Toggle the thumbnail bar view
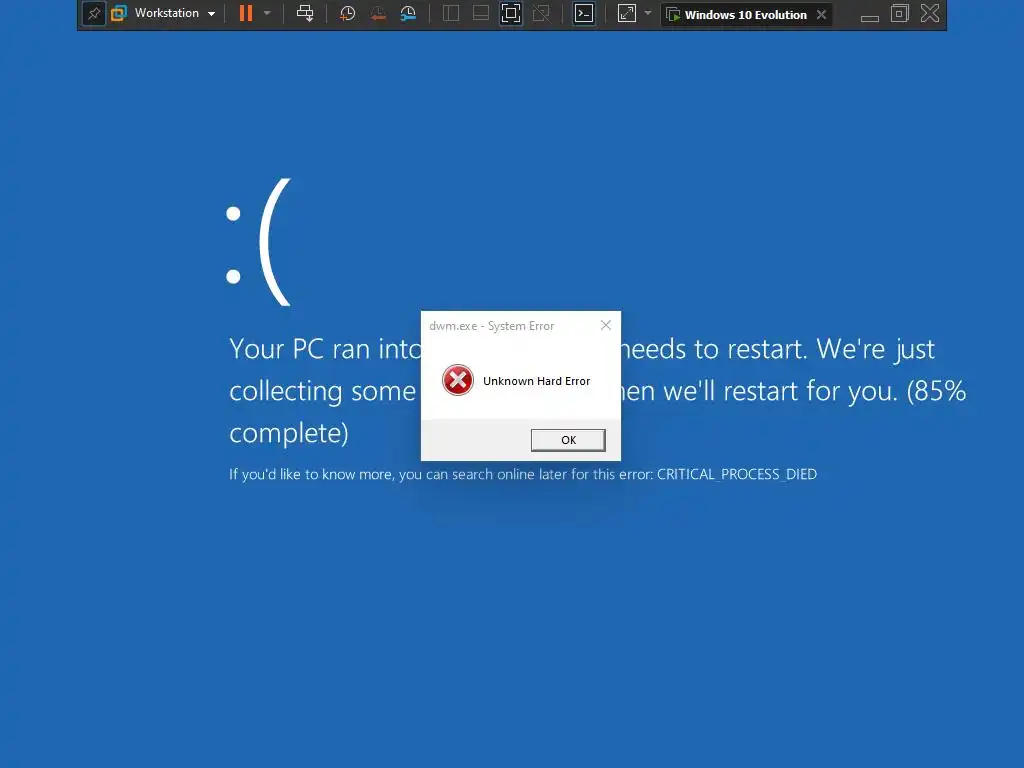 481,14
